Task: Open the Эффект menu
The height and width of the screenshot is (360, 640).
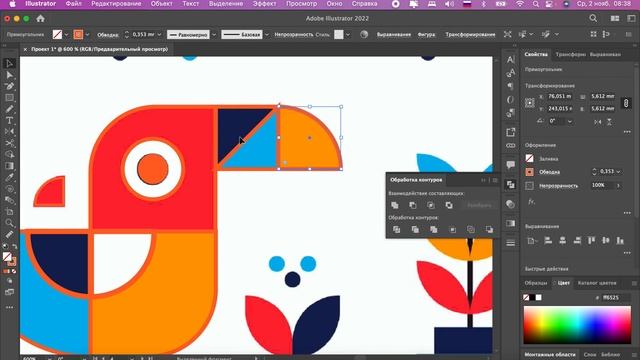Action: (x=264, y=4)
